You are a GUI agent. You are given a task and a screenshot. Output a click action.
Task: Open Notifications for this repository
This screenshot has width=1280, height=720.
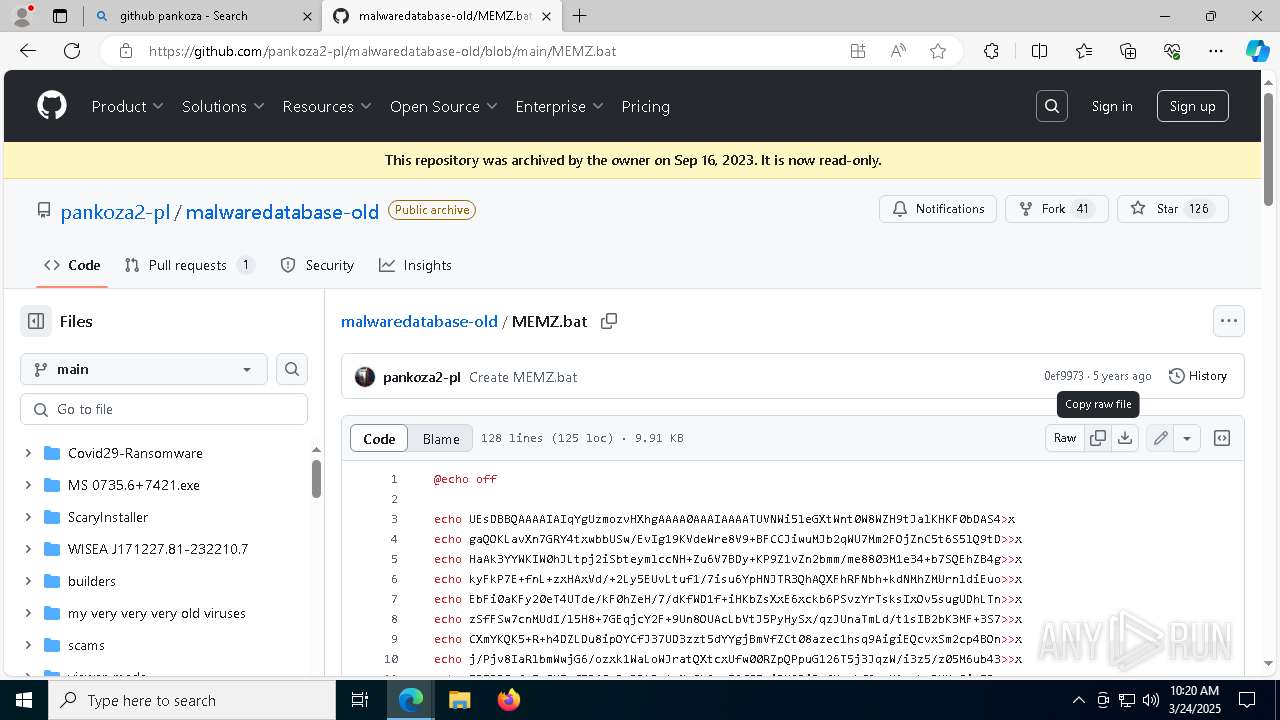[938, 209]
